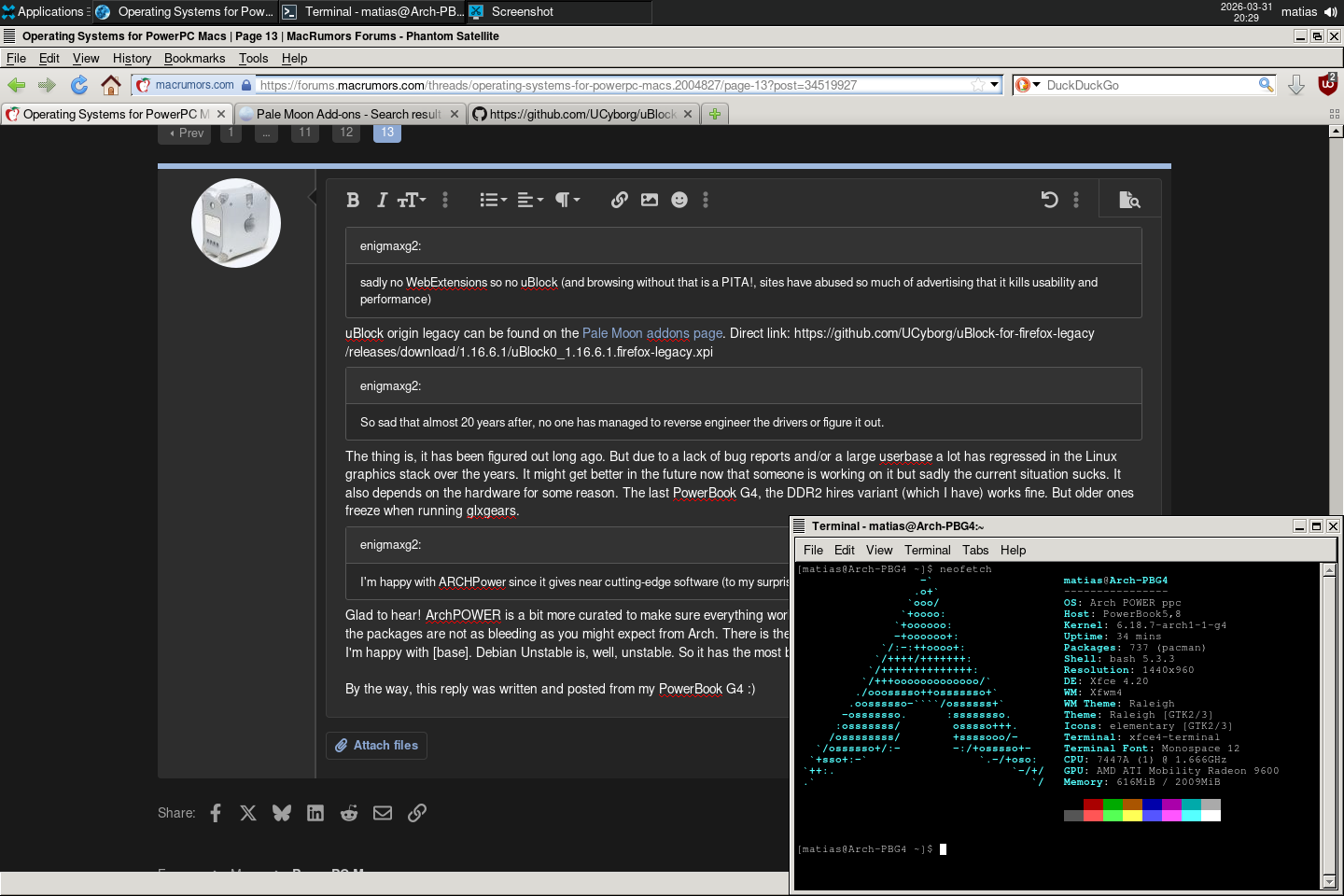Click terminal scrollbar down arrow
The width and height of the screenshot is (1344, 896).
(1330, 882)
